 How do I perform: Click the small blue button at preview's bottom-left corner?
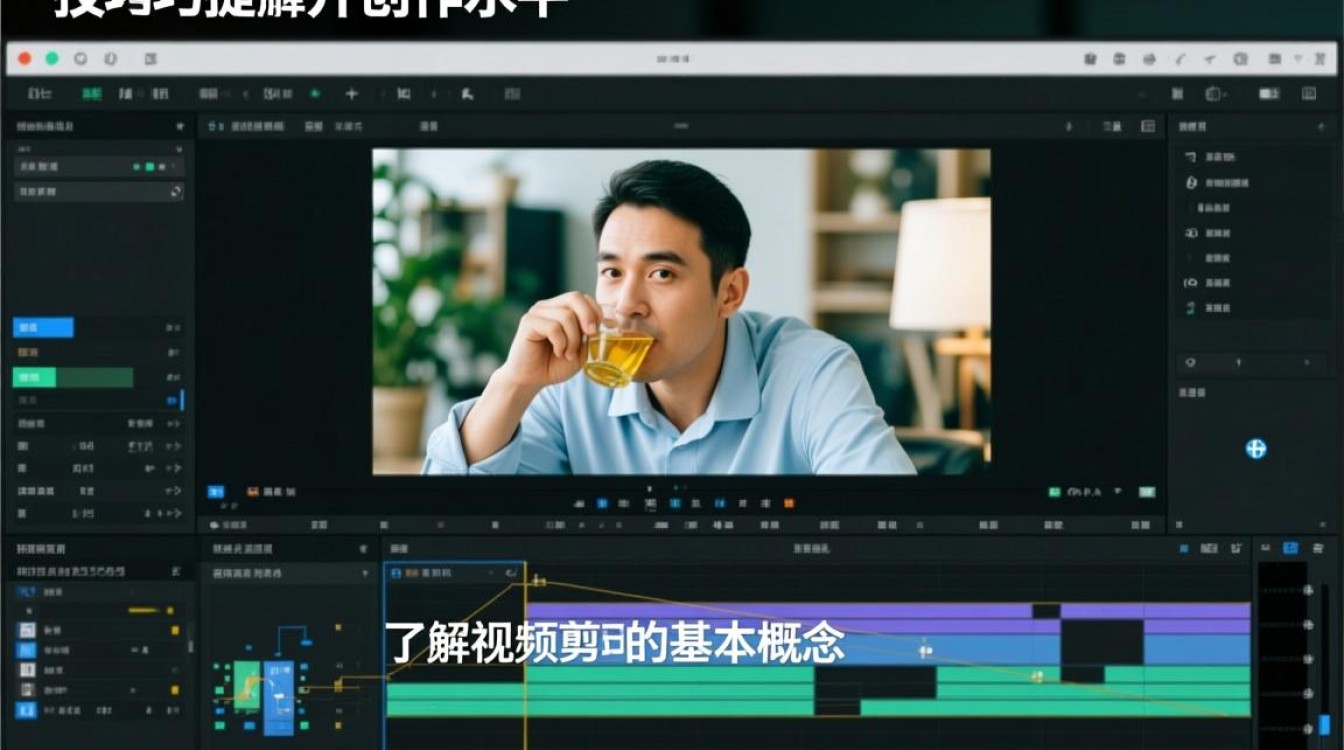[215, 492]
